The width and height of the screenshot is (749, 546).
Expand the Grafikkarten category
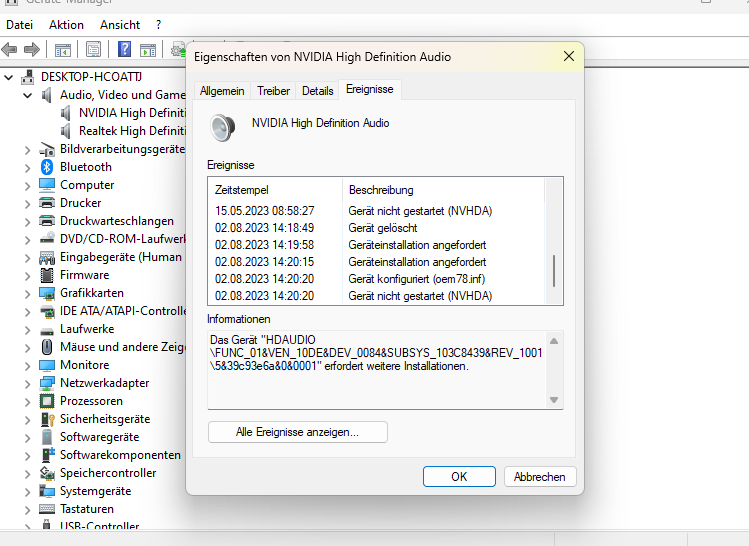(x=28, y=294)
